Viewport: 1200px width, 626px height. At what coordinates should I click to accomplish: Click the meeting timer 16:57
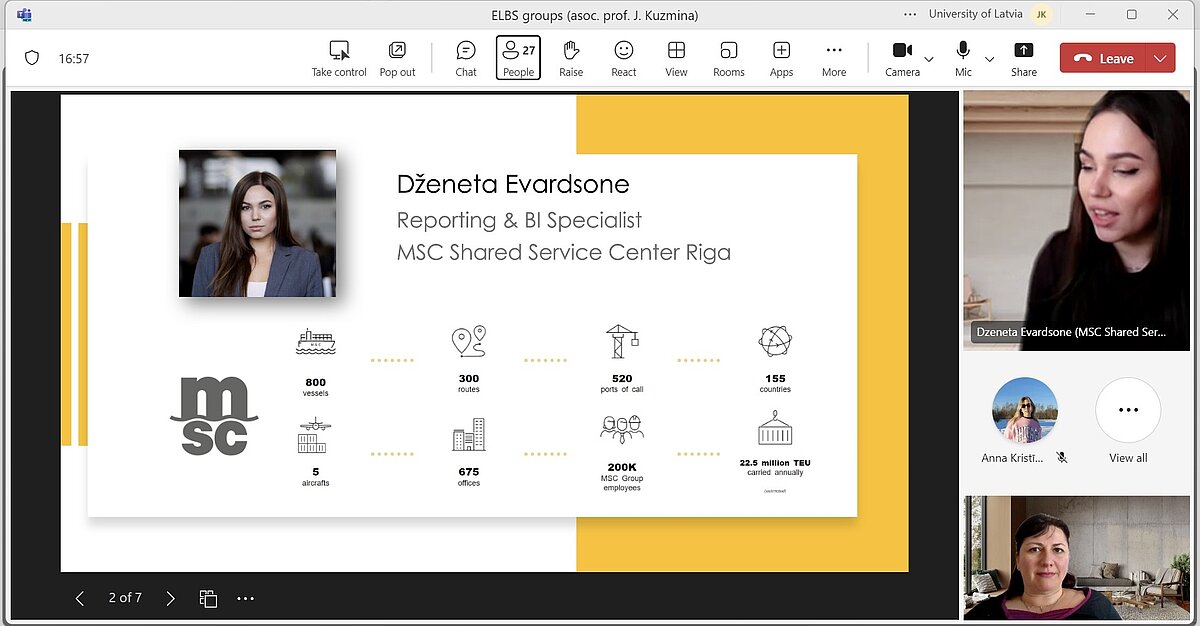(x=74, y=59)
